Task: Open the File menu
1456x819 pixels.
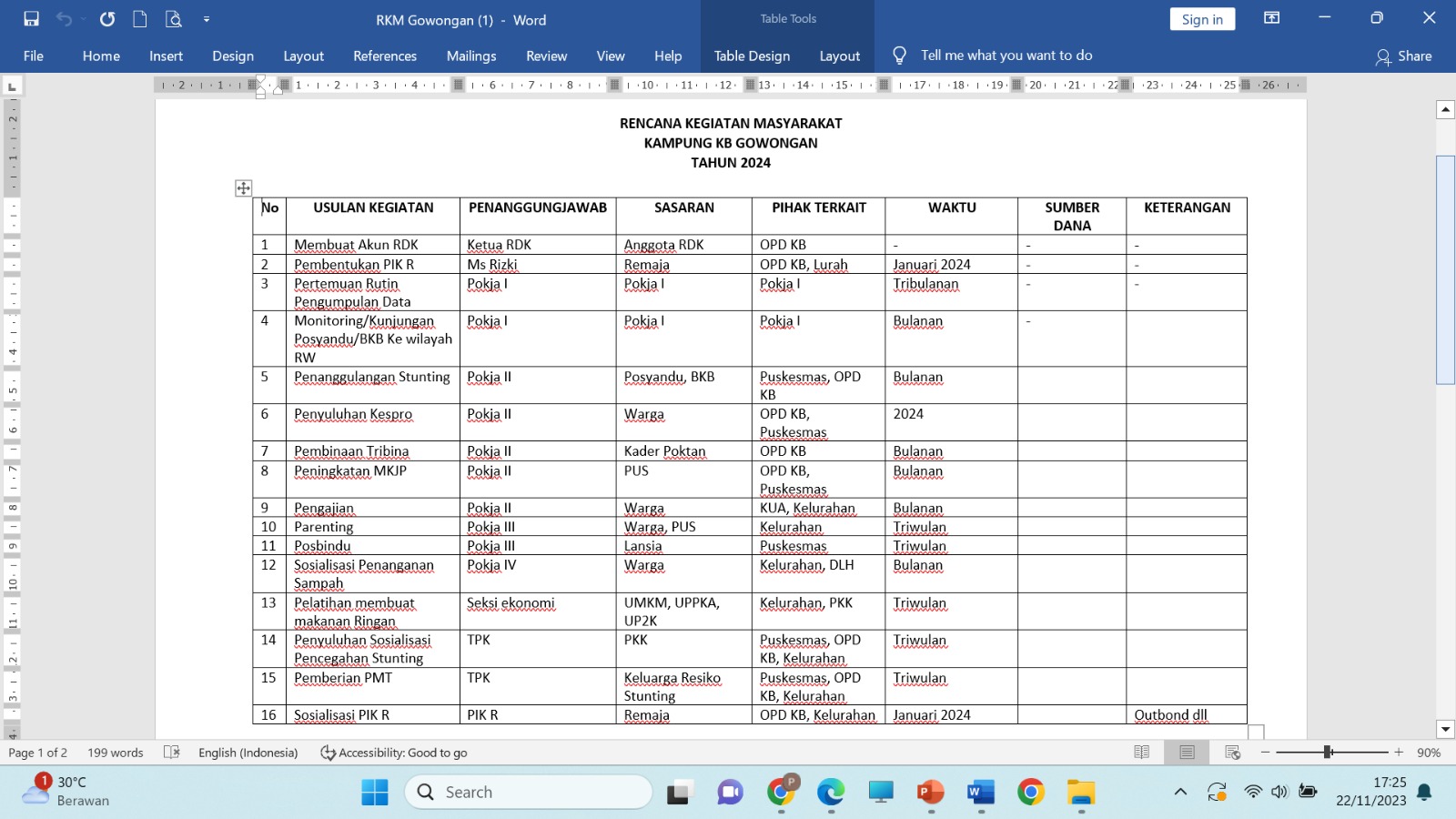Action: coord(34,56)
